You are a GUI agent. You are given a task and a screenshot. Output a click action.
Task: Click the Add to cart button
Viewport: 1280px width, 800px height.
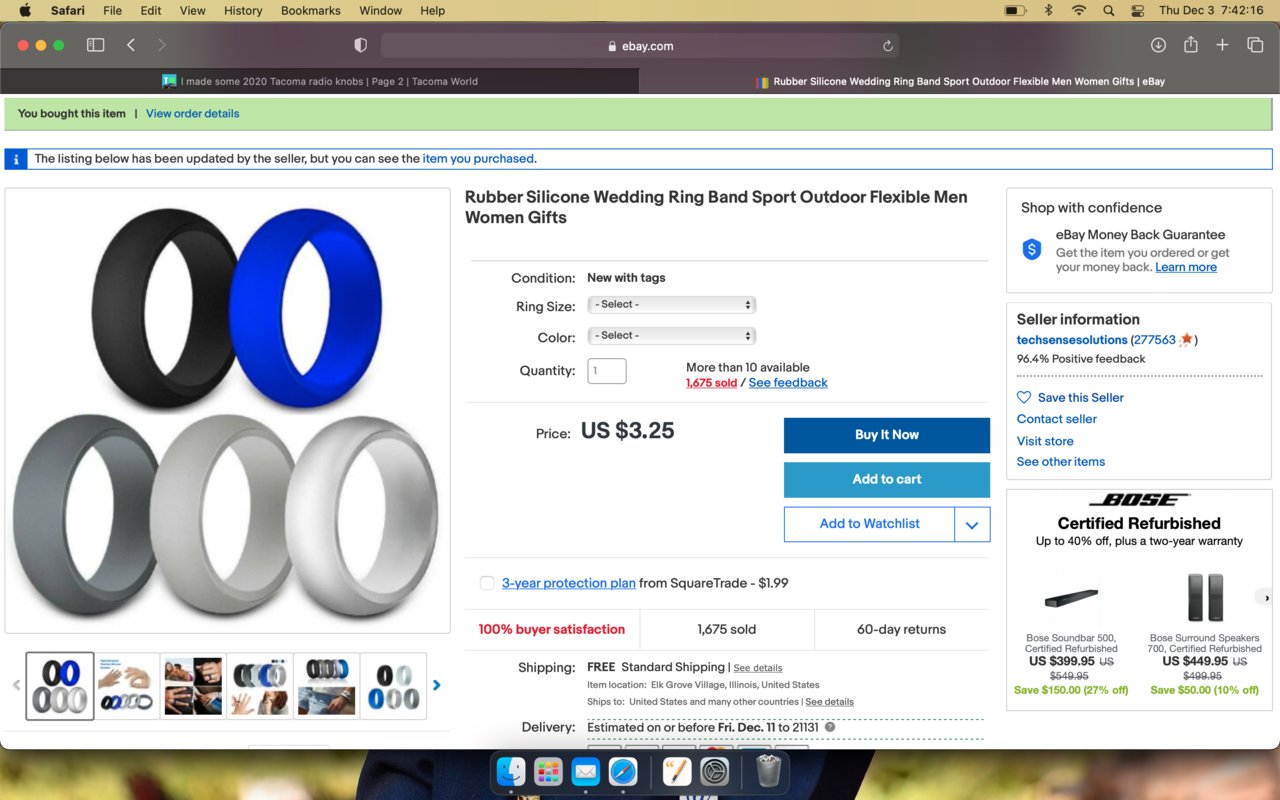click(887, 479)
